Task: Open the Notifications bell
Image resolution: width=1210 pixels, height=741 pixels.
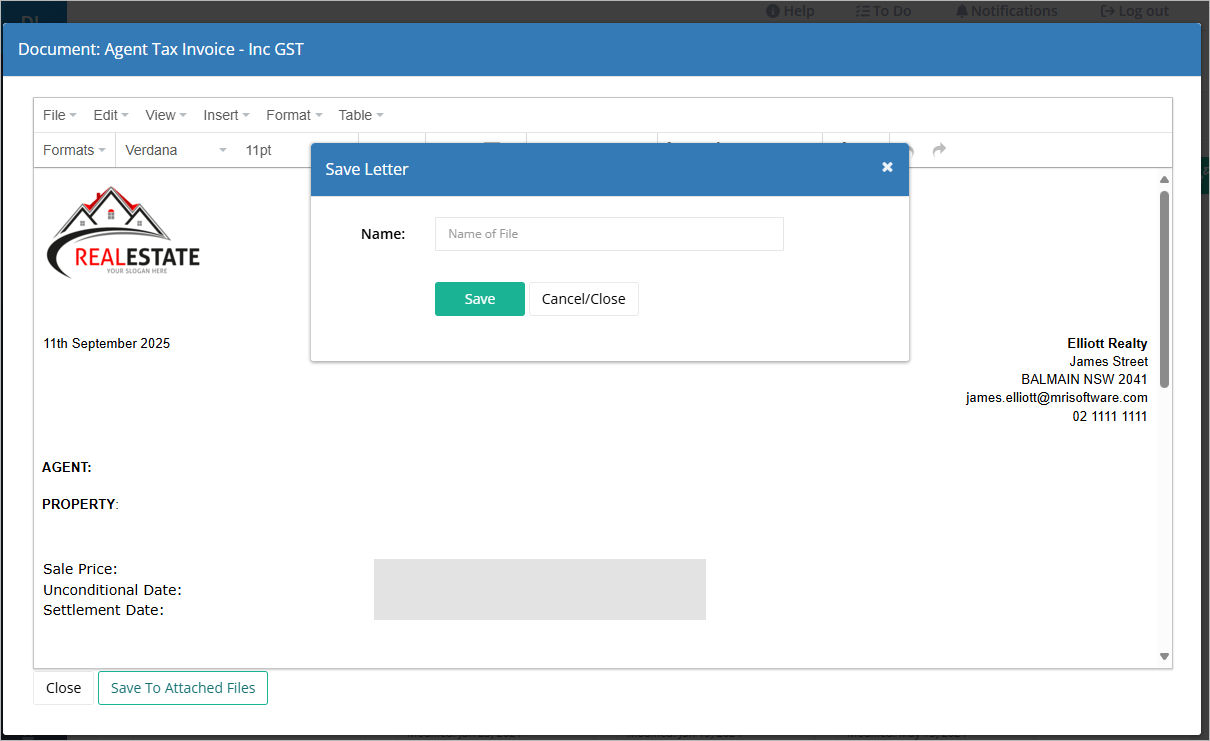Action: [1006, 11]
